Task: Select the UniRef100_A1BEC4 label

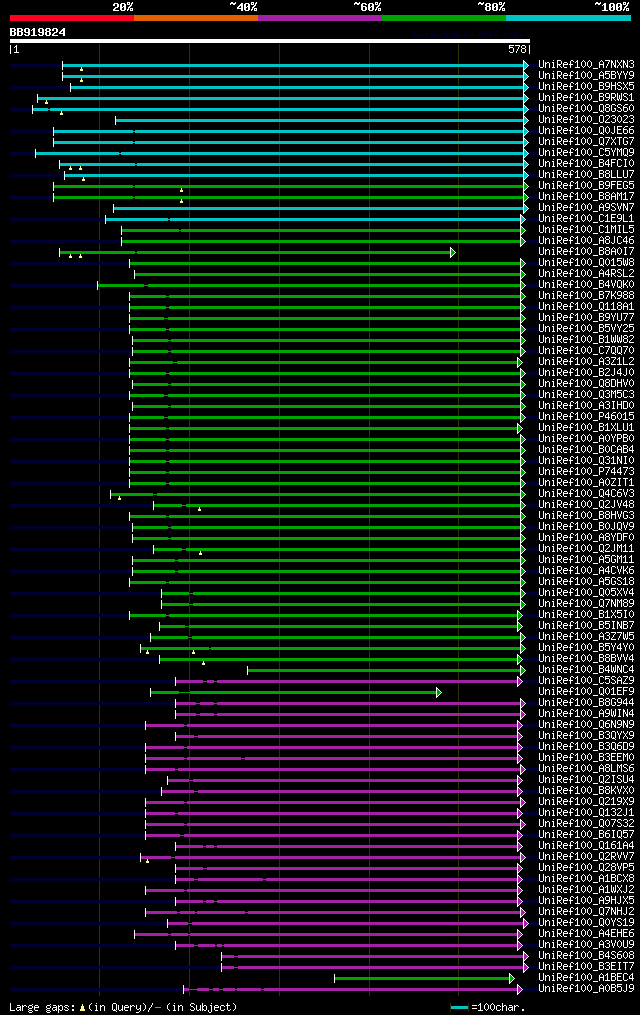Action: [586, 978]
